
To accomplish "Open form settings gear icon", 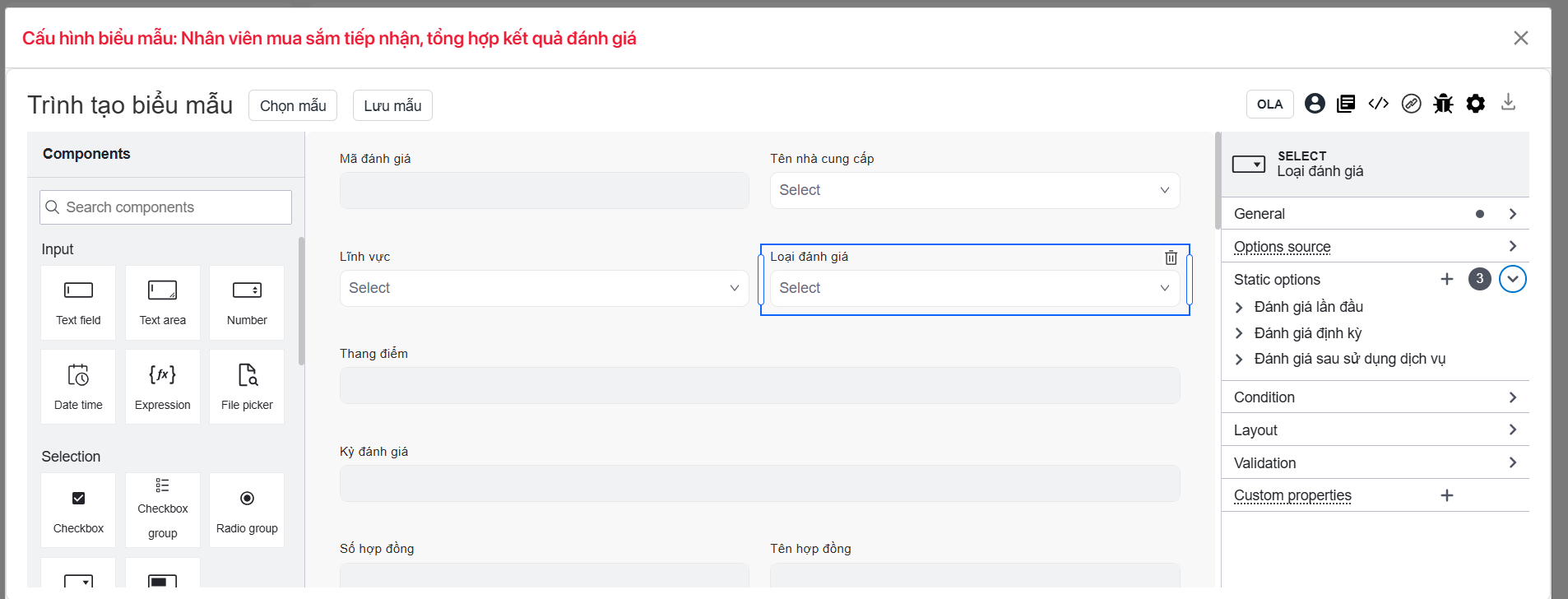I will point(1476,104).
